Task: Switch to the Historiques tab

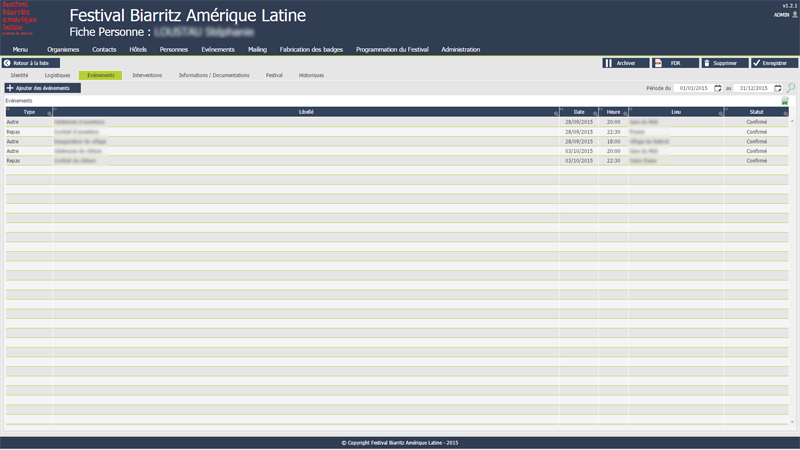Action: point(311,75)
